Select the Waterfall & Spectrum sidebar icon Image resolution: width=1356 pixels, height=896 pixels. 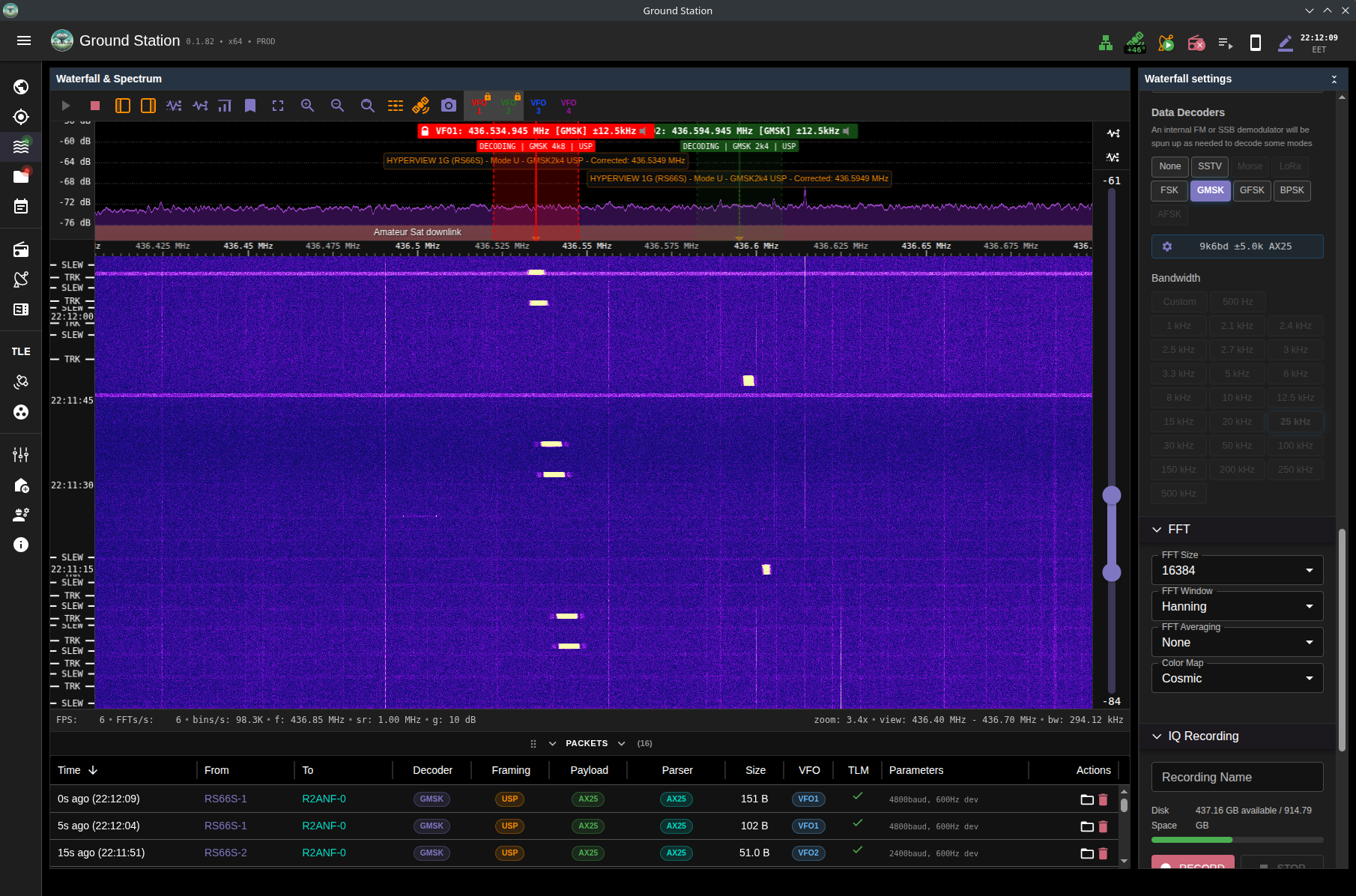tap(20, 146)
